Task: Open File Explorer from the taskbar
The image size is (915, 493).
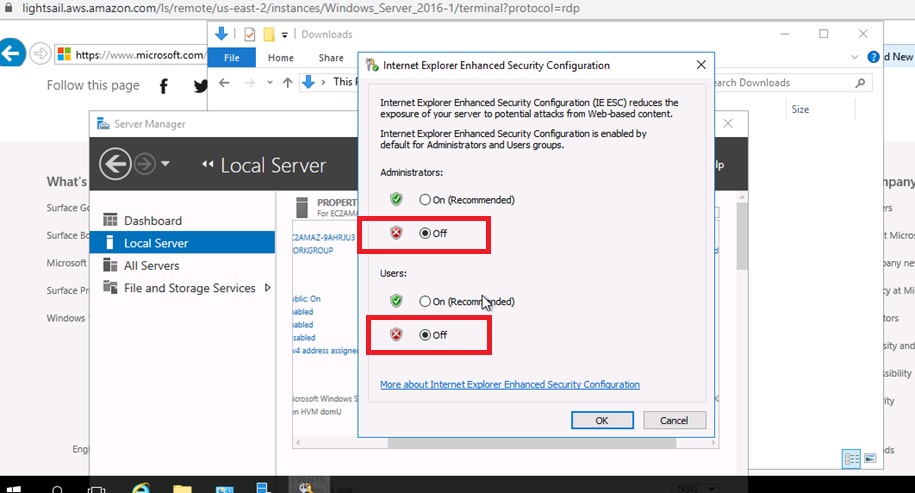Action: [182, 489]
